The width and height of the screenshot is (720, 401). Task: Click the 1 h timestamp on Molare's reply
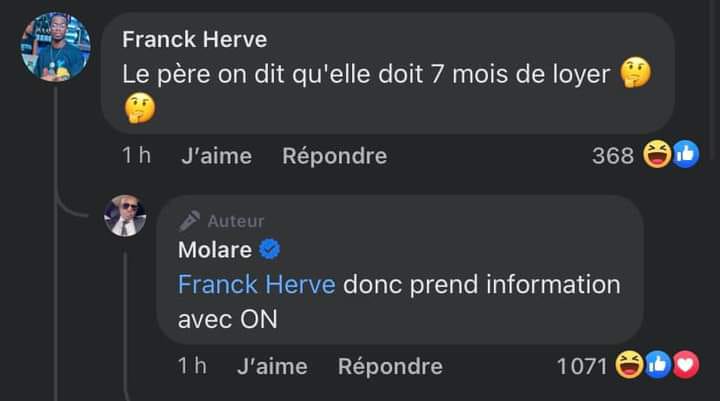tap(192, 366)
